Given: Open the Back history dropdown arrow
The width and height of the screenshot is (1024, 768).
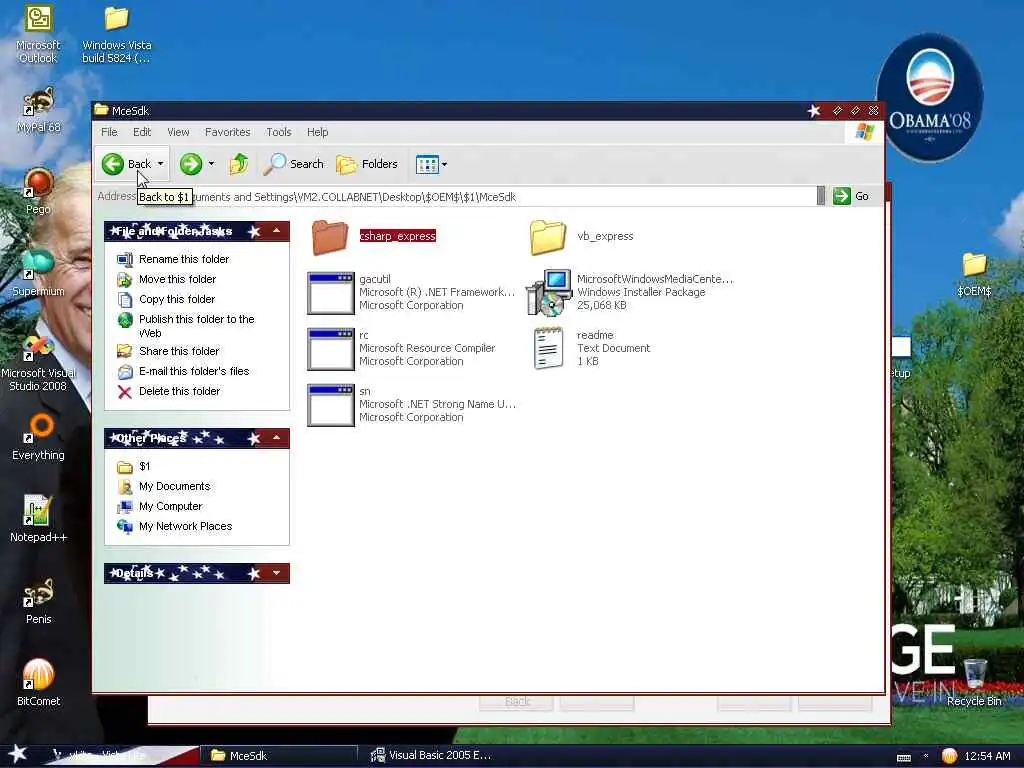Looking at the screenshot, I should coord(161,164).
